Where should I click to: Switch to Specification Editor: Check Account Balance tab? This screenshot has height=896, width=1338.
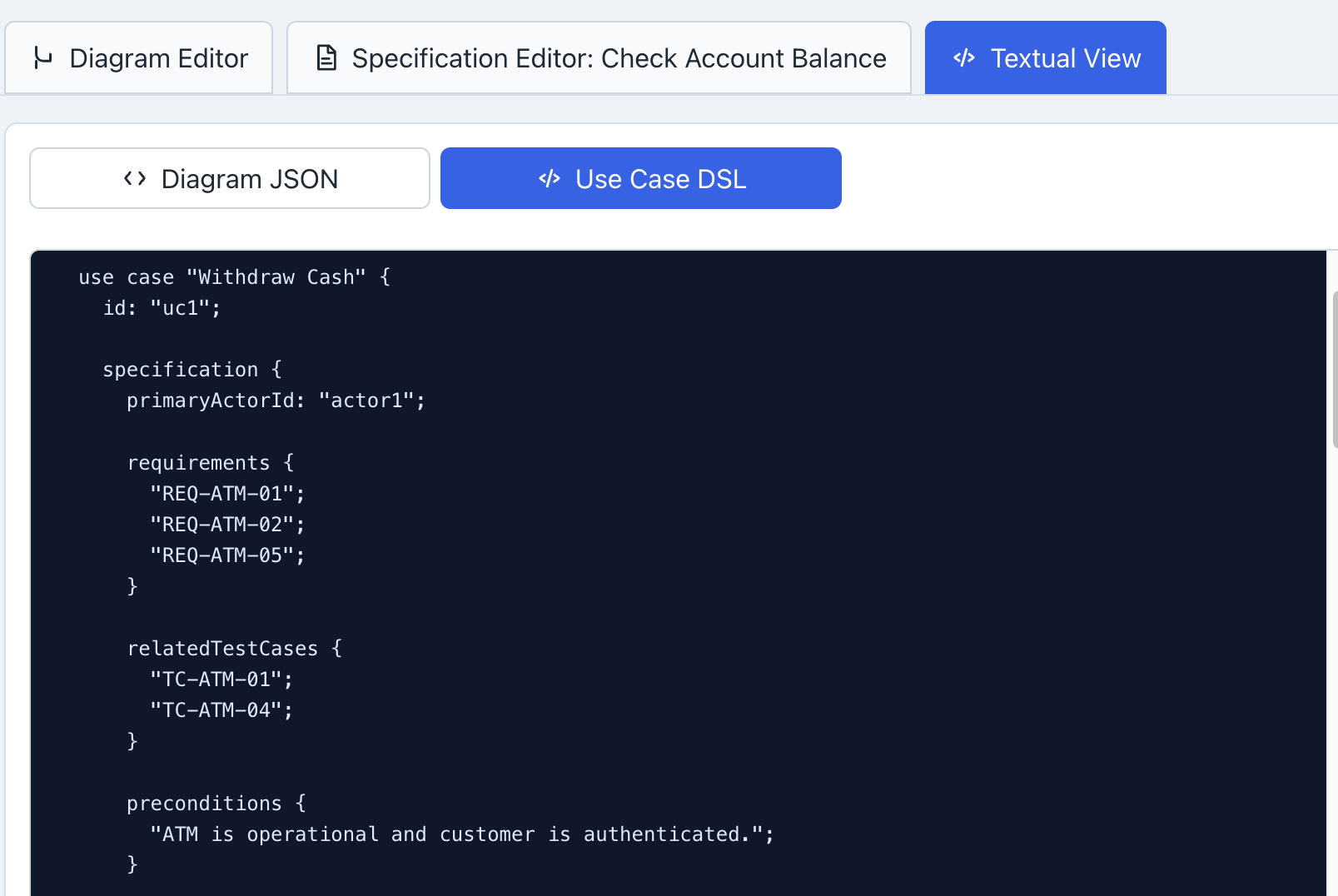click(x=599, y=58)
